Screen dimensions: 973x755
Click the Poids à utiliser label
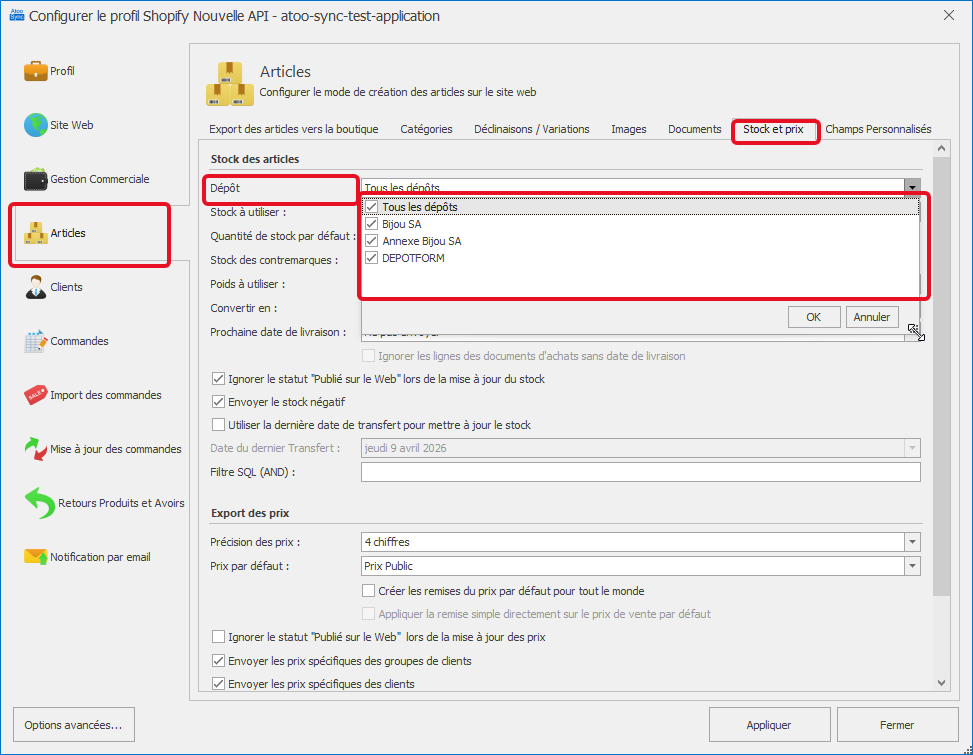[x=248, y=284]
